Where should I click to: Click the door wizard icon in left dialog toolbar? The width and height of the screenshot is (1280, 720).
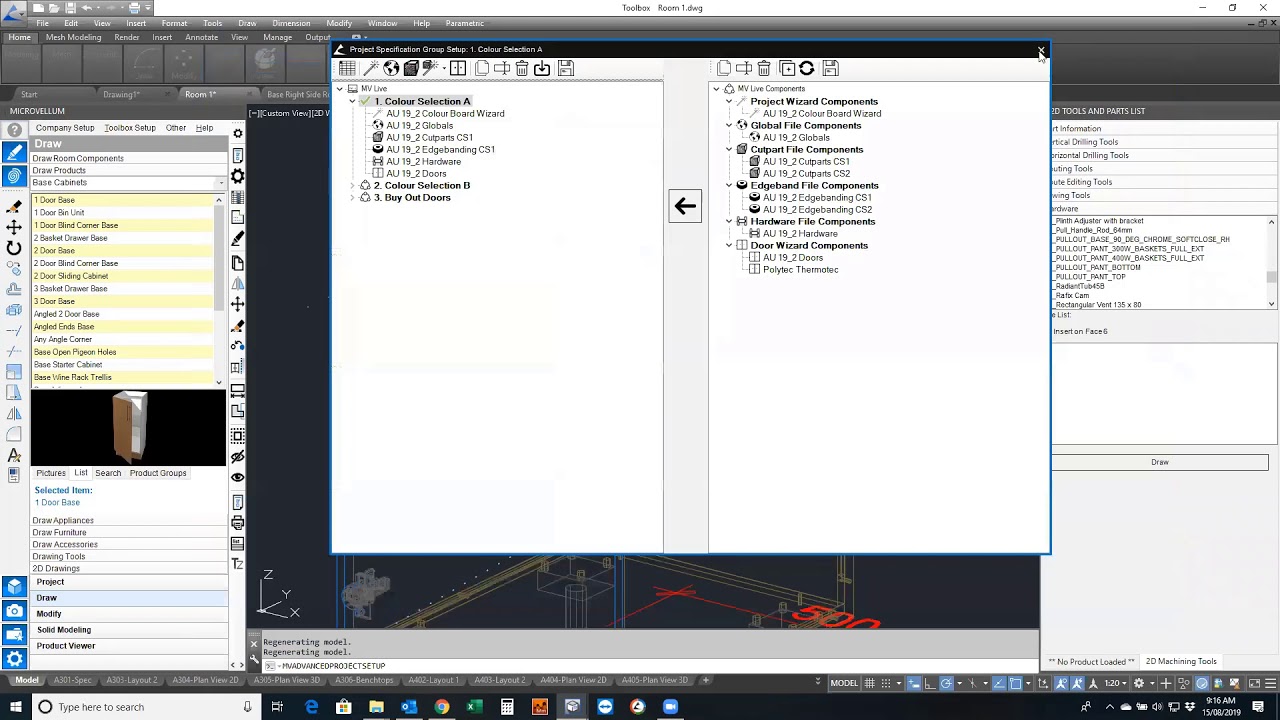click(x=458, y=68)
